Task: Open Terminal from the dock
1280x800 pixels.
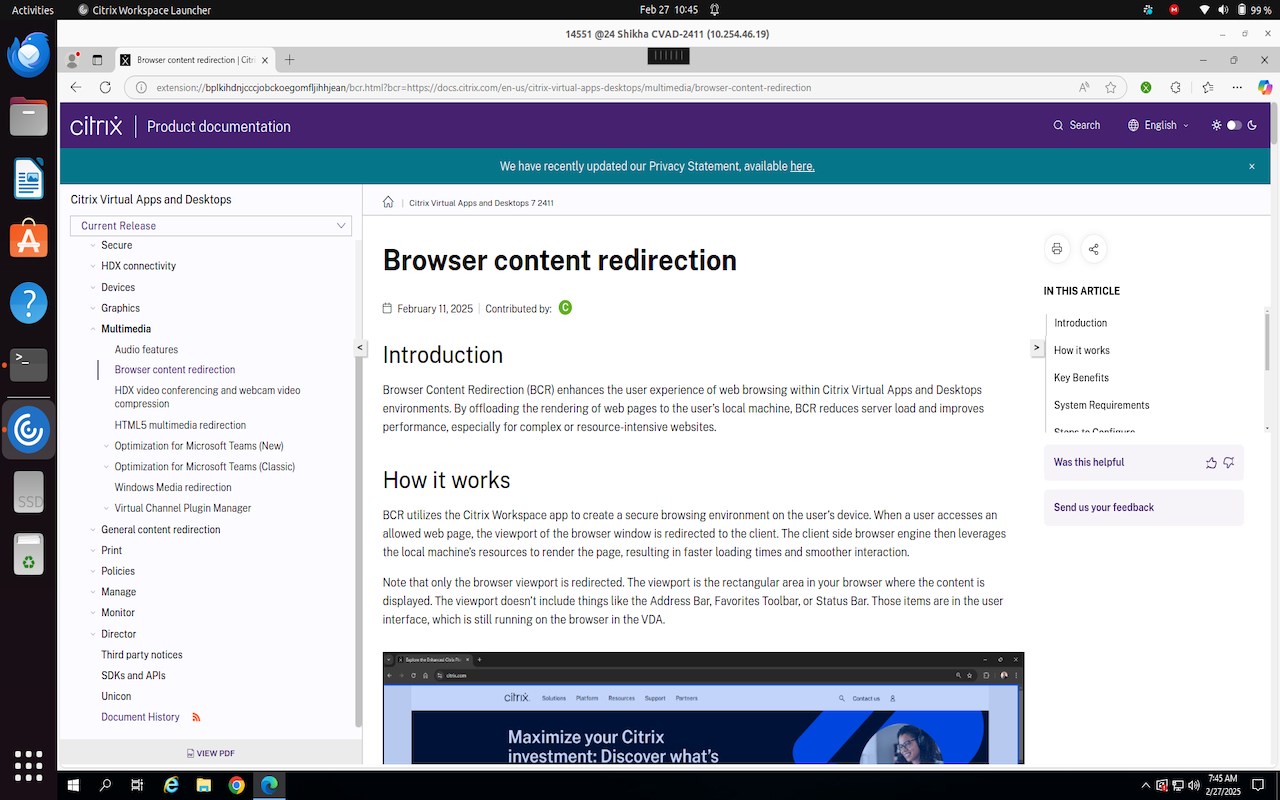Action: pyautogui.click(x=29, y=364)
